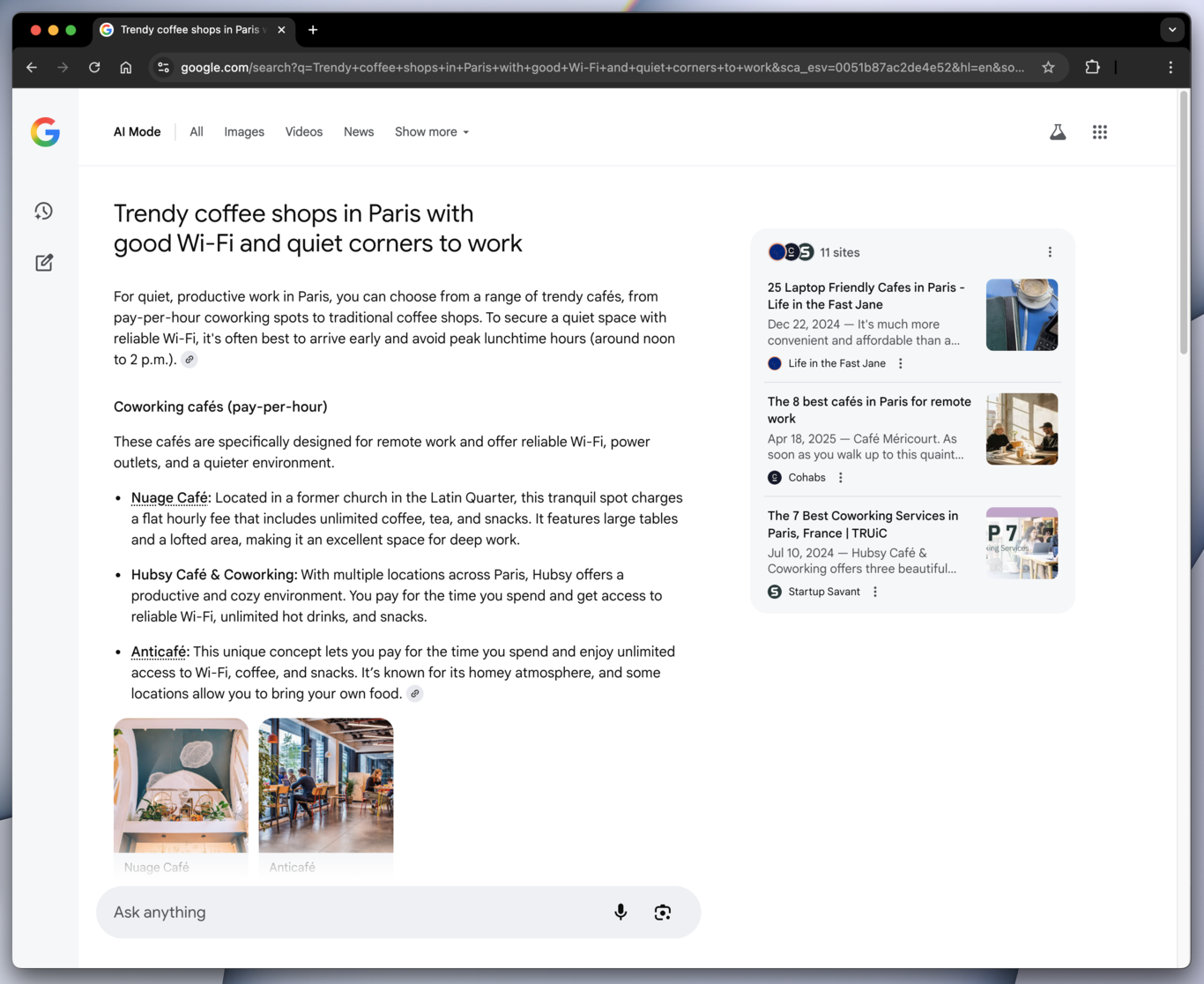This screenshot has width=1204, height=984.
Task: Click the Life in the Fast Jane thumbnail
Action: click(1022, 315)
